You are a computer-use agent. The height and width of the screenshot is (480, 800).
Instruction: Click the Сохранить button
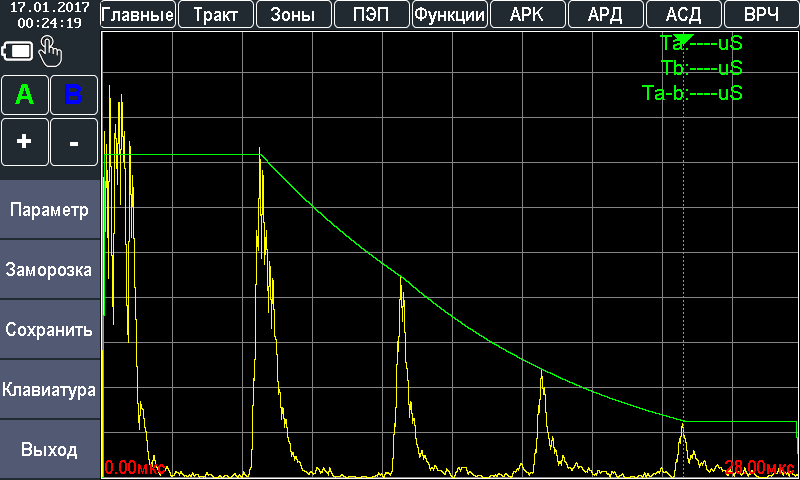click(50, 330)
